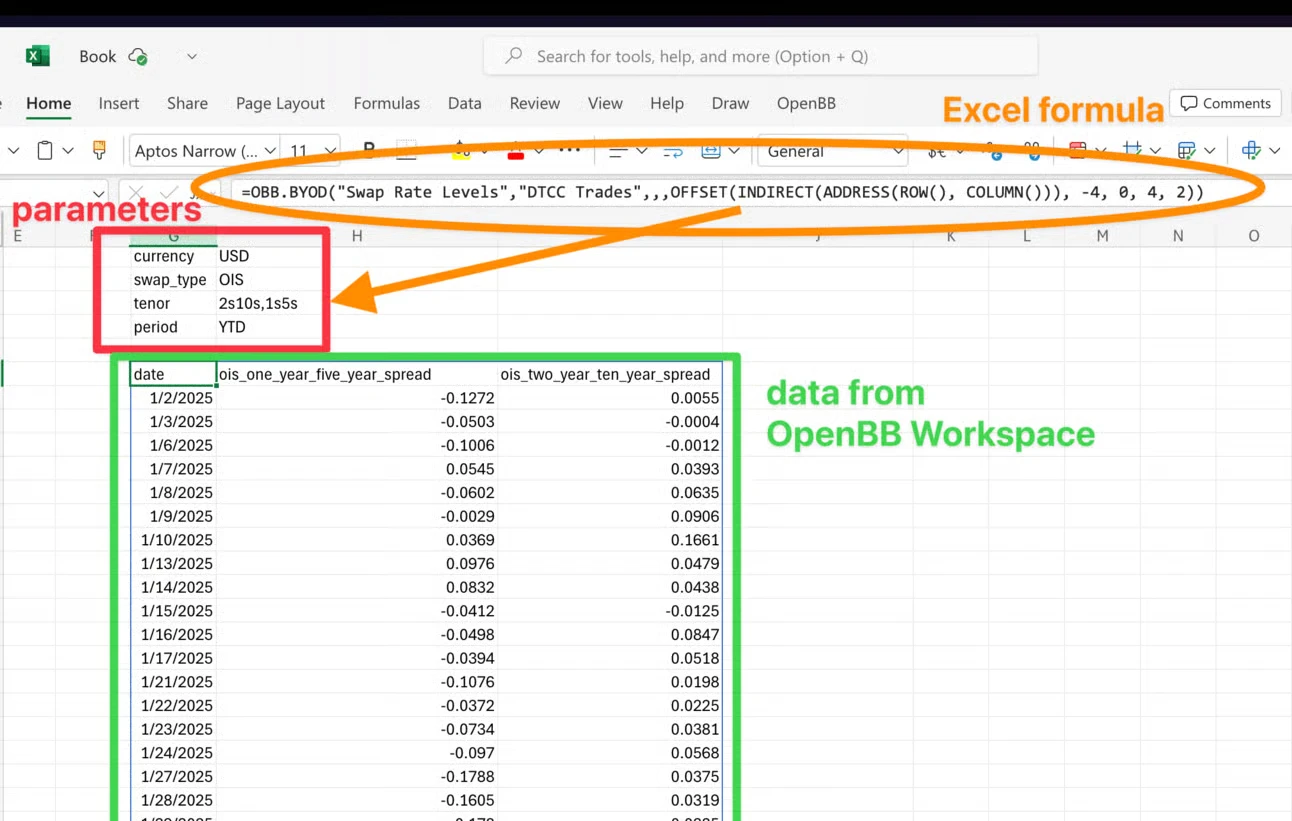Viewport: 1292px width, 821px height.
Task: Select the Format Painter brush
Action: [99, 151]
